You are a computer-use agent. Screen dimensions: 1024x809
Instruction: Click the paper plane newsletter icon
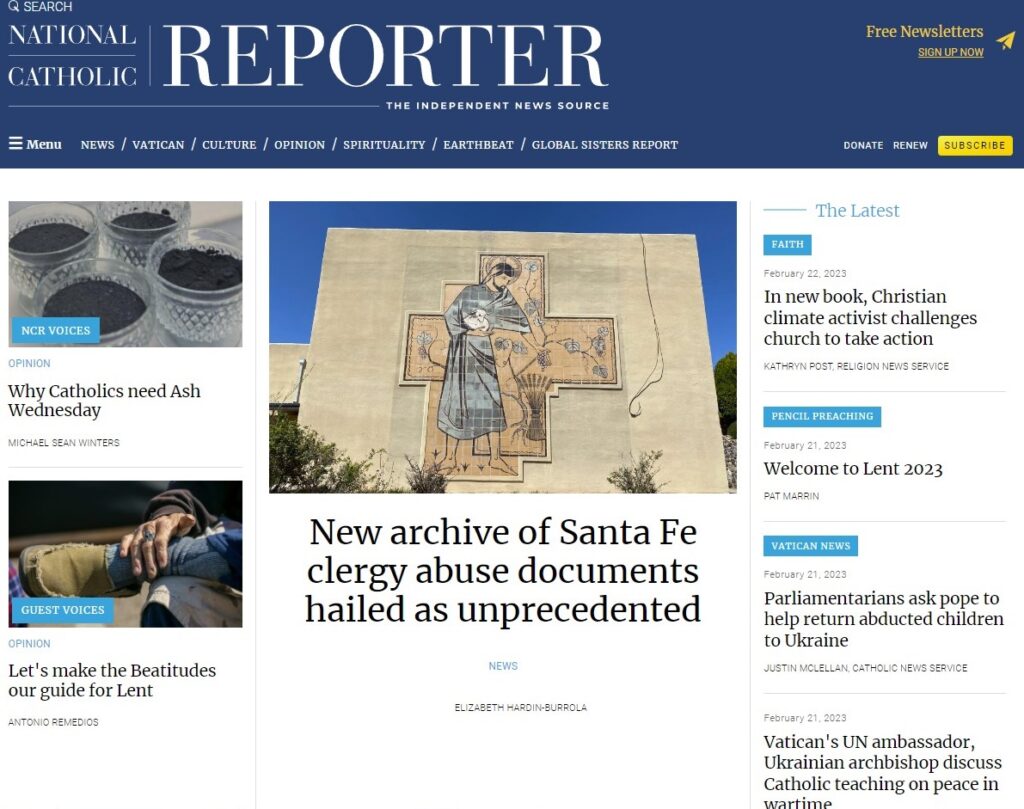[x=1006, y=40]
